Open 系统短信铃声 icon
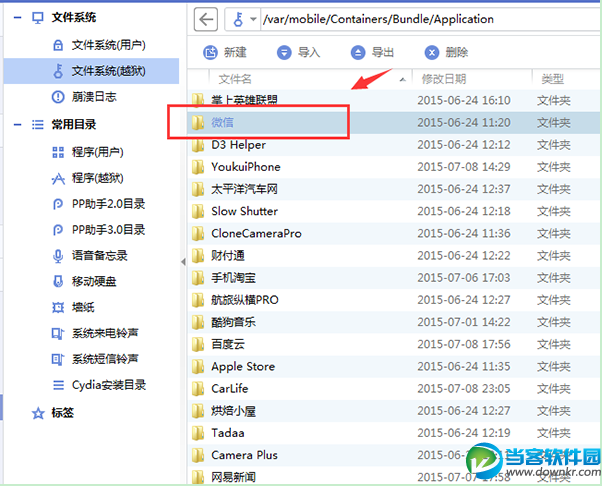Viewport: 602px width, 486px height. click(58, 359)
